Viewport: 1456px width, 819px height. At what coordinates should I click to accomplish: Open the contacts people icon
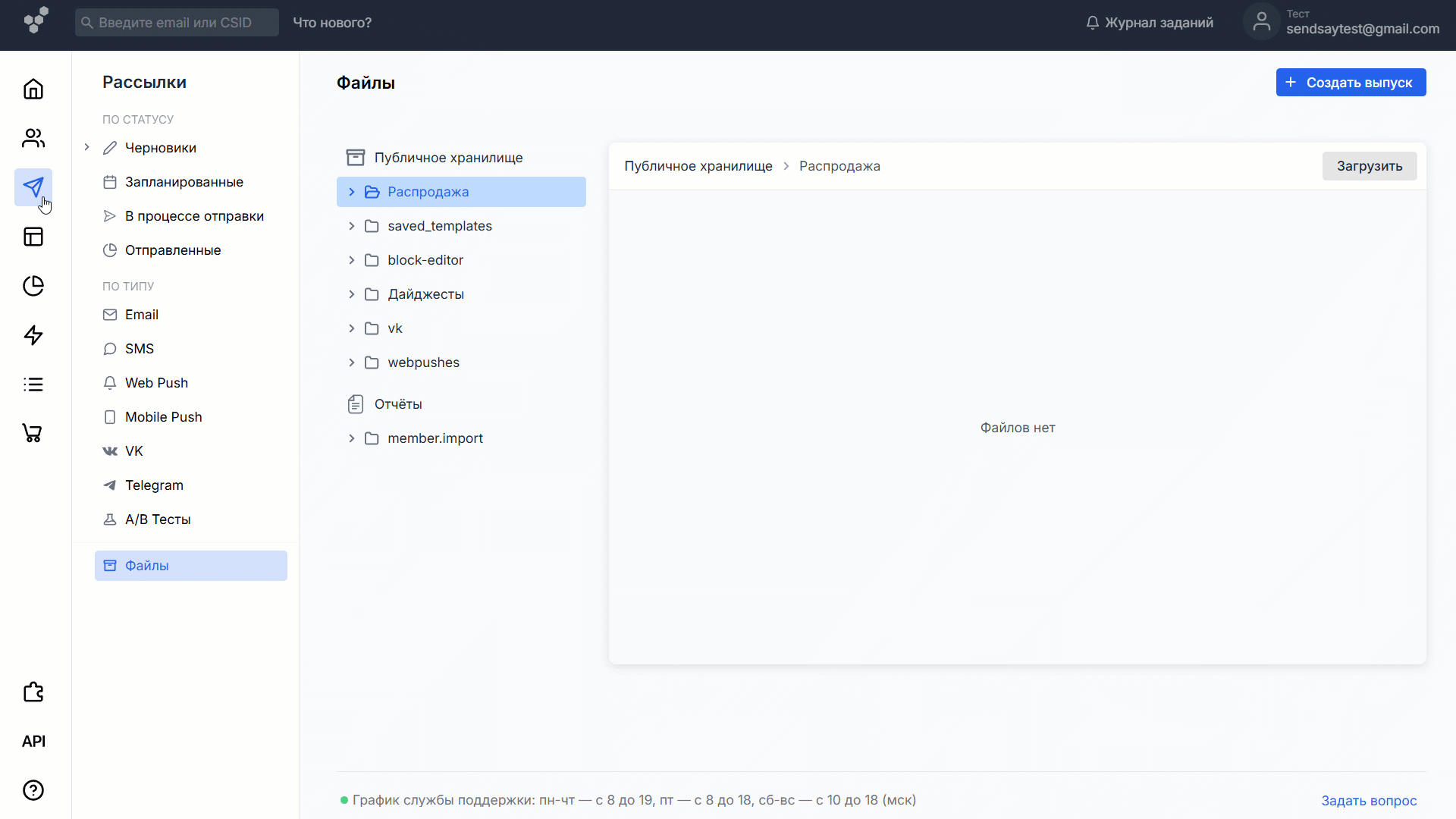[33, 138]
